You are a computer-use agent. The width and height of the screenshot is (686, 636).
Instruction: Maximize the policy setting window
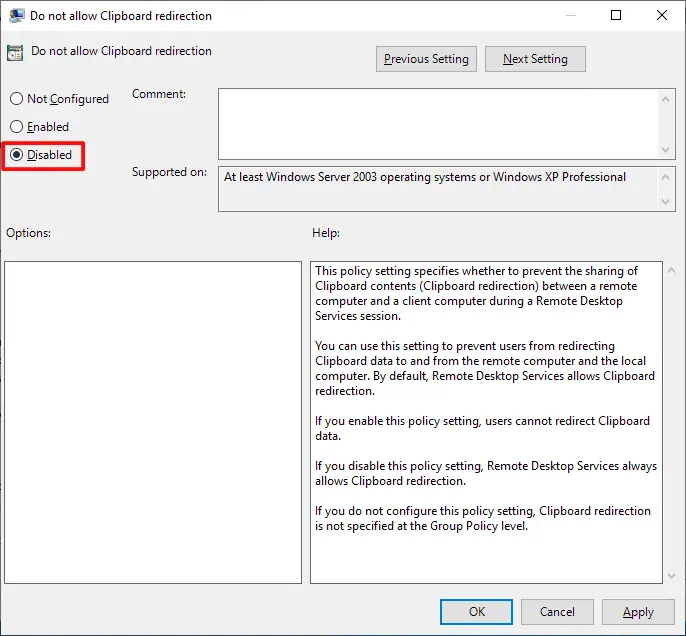pyautogui.click(x=617, y=16)
